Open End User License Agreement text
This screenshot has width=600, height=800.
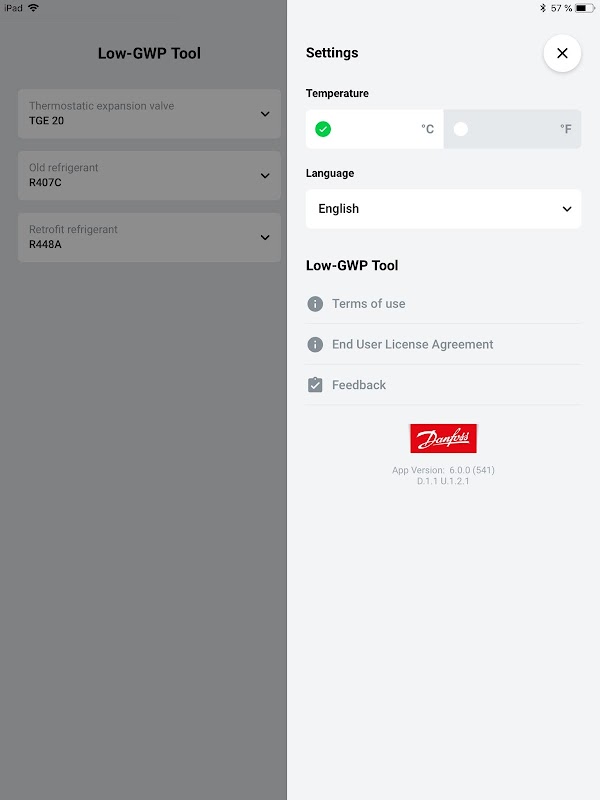tap(412, 344)
